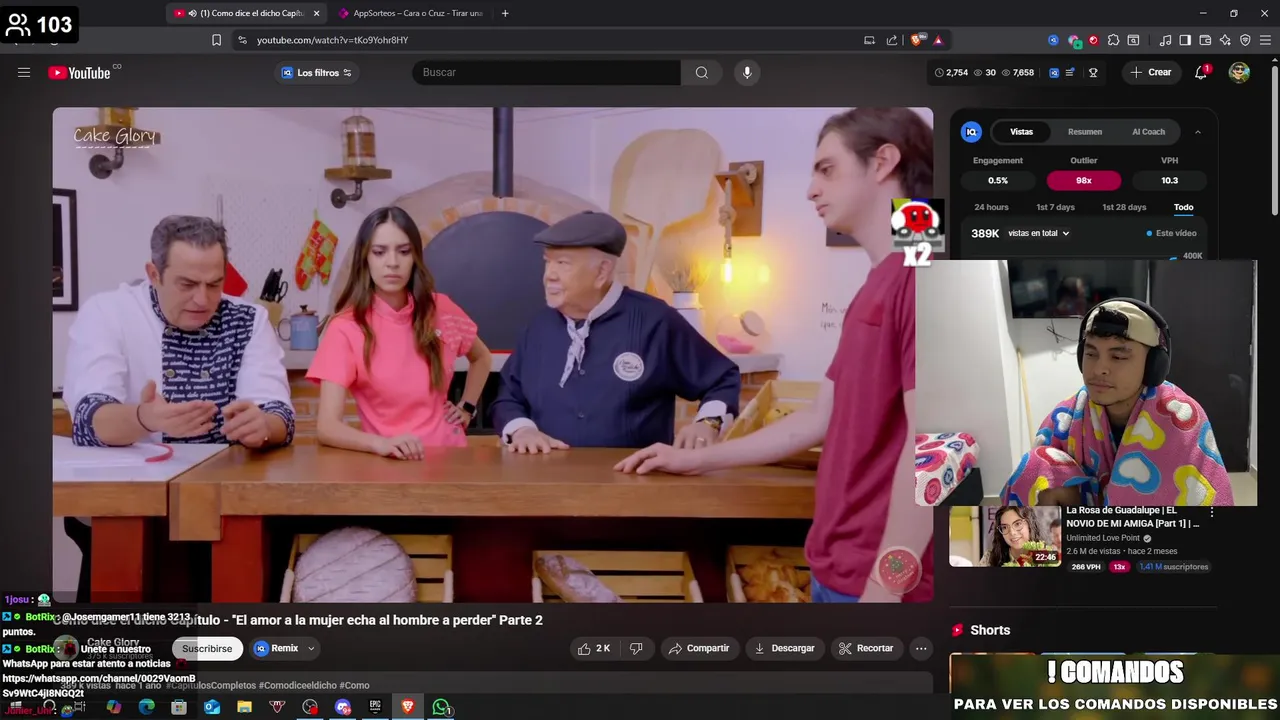Select the 1st 7 days range

1055,207
